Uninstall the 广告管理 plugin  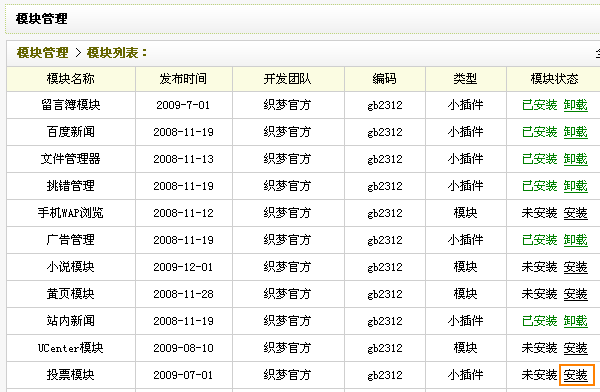click(x=576, y=240)
